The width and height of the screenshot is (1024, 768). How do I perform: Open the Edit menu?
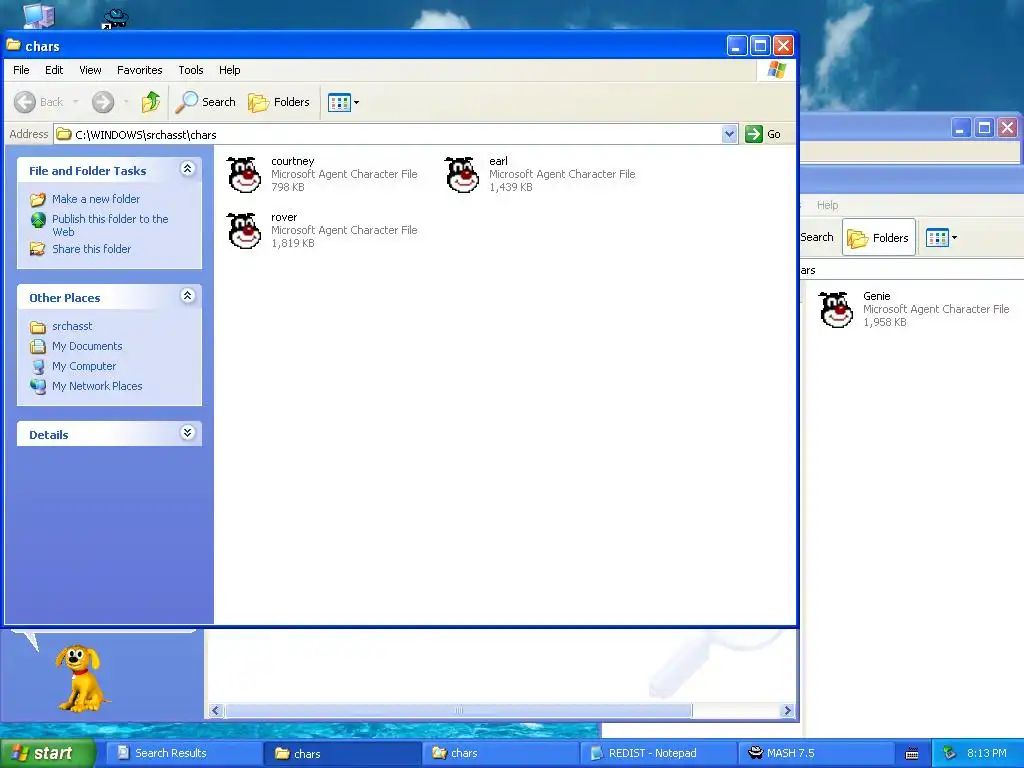click(54, 70)
